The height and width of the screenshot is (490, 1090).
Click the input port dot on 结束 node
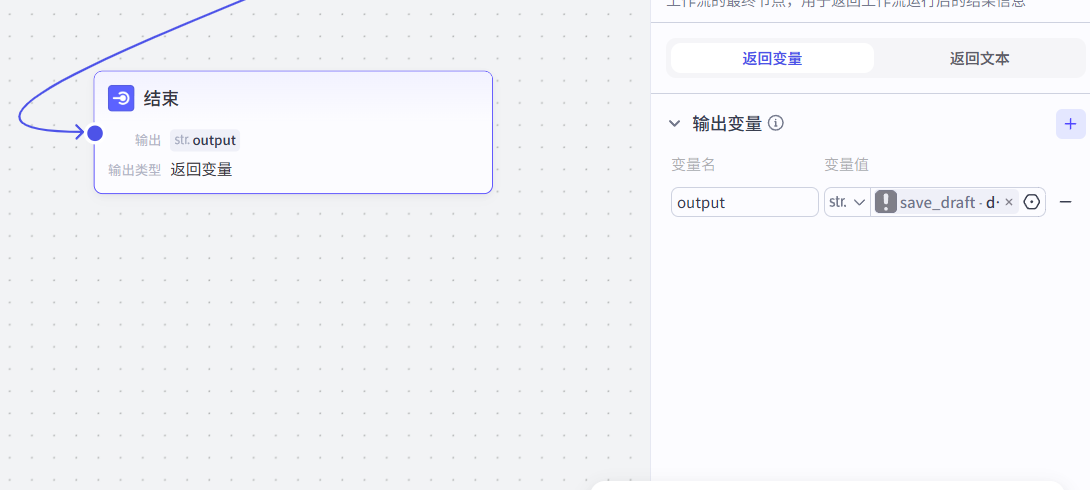[95, 133]
